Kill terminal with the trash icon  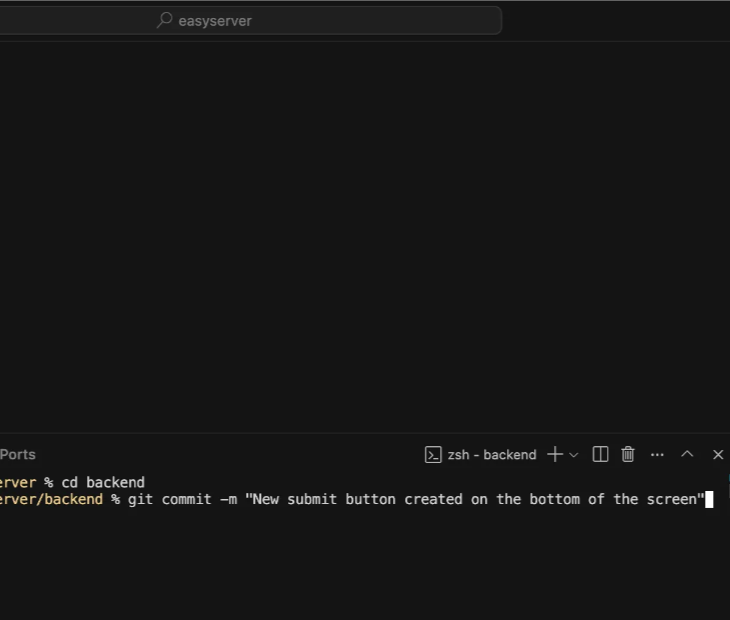point(628,454)
